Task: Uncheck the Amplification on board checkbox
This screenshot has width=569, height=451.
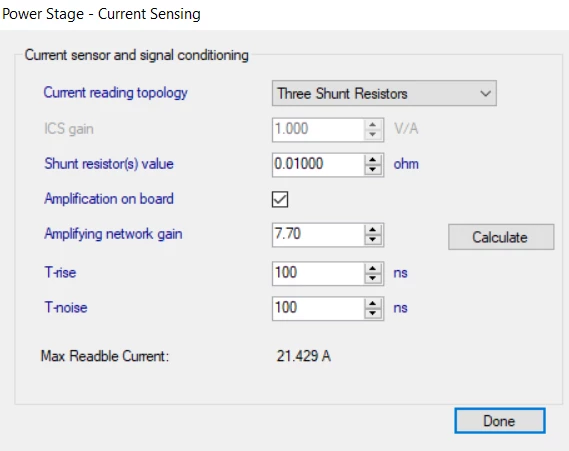Action: 280,199
